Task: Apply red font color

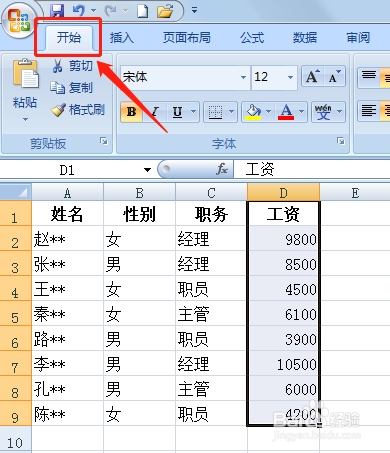Action: coord(286,112)
